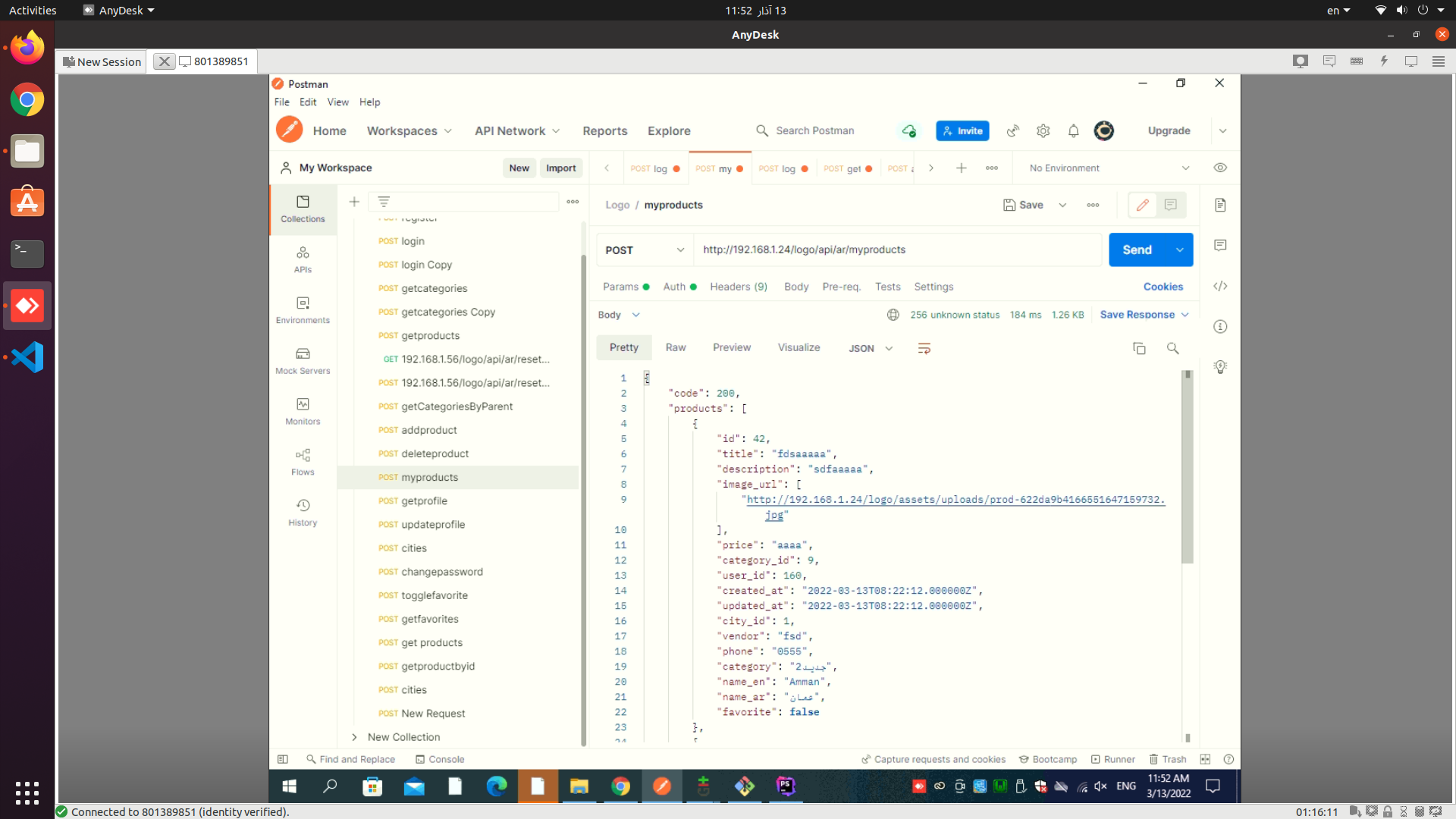1456x819 pixels.
Task: Click the Search Postman field
Action: click(816, 130)
